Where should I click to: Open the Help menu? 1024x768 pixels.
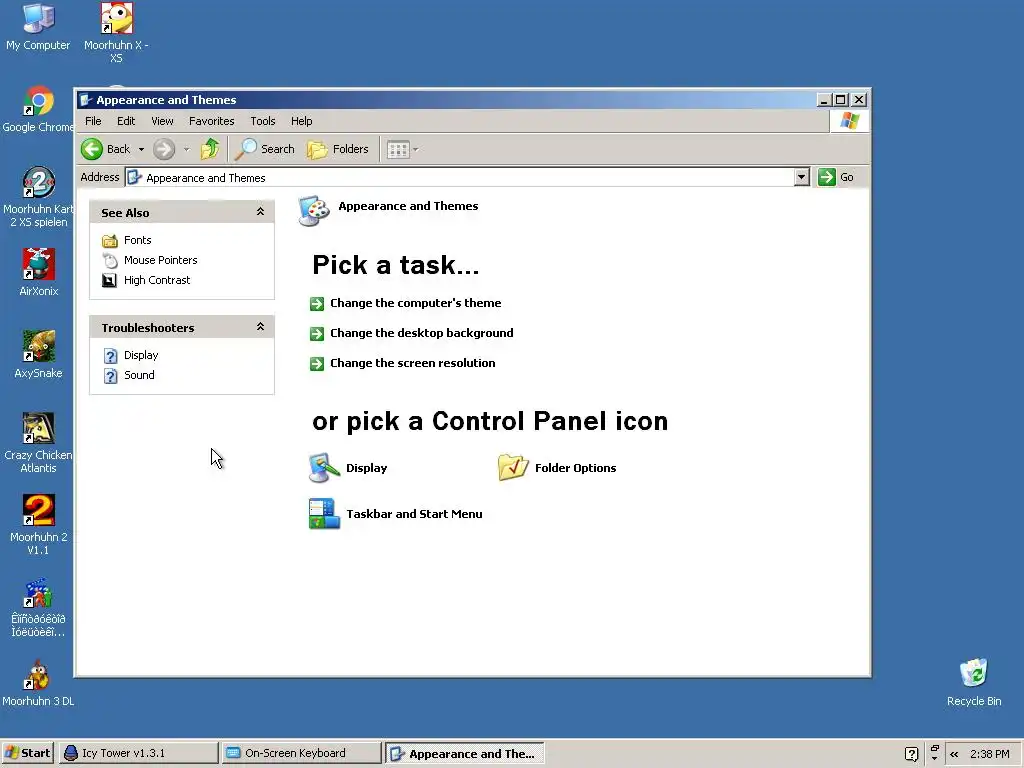click(302, 121)
